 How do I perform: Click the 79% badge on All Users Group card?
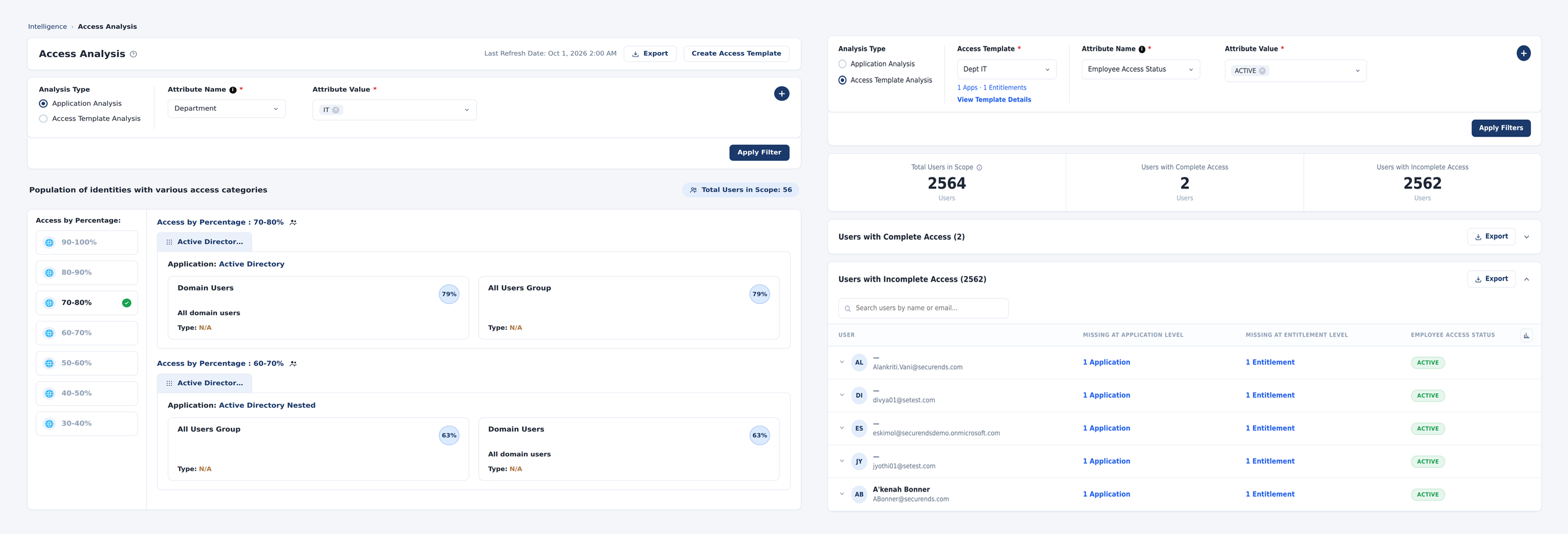point(759,295)
